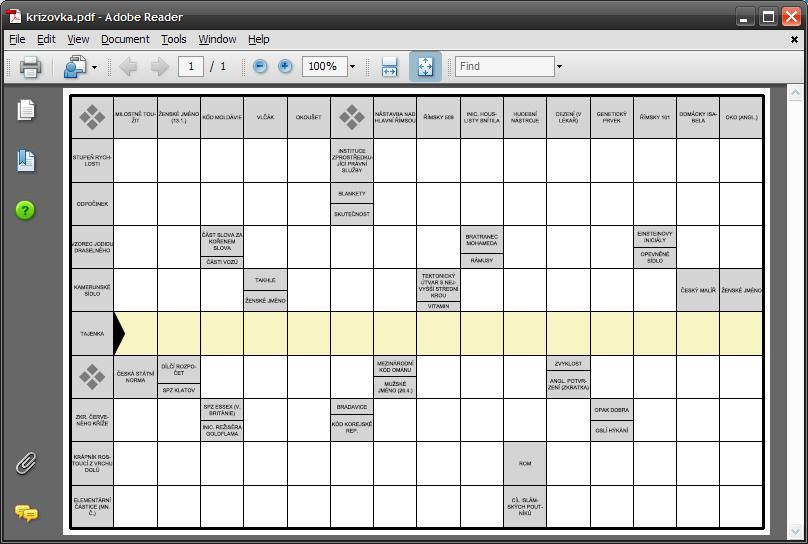
Task: Click the scrollbar up arrow
Action: pos(795,93)
